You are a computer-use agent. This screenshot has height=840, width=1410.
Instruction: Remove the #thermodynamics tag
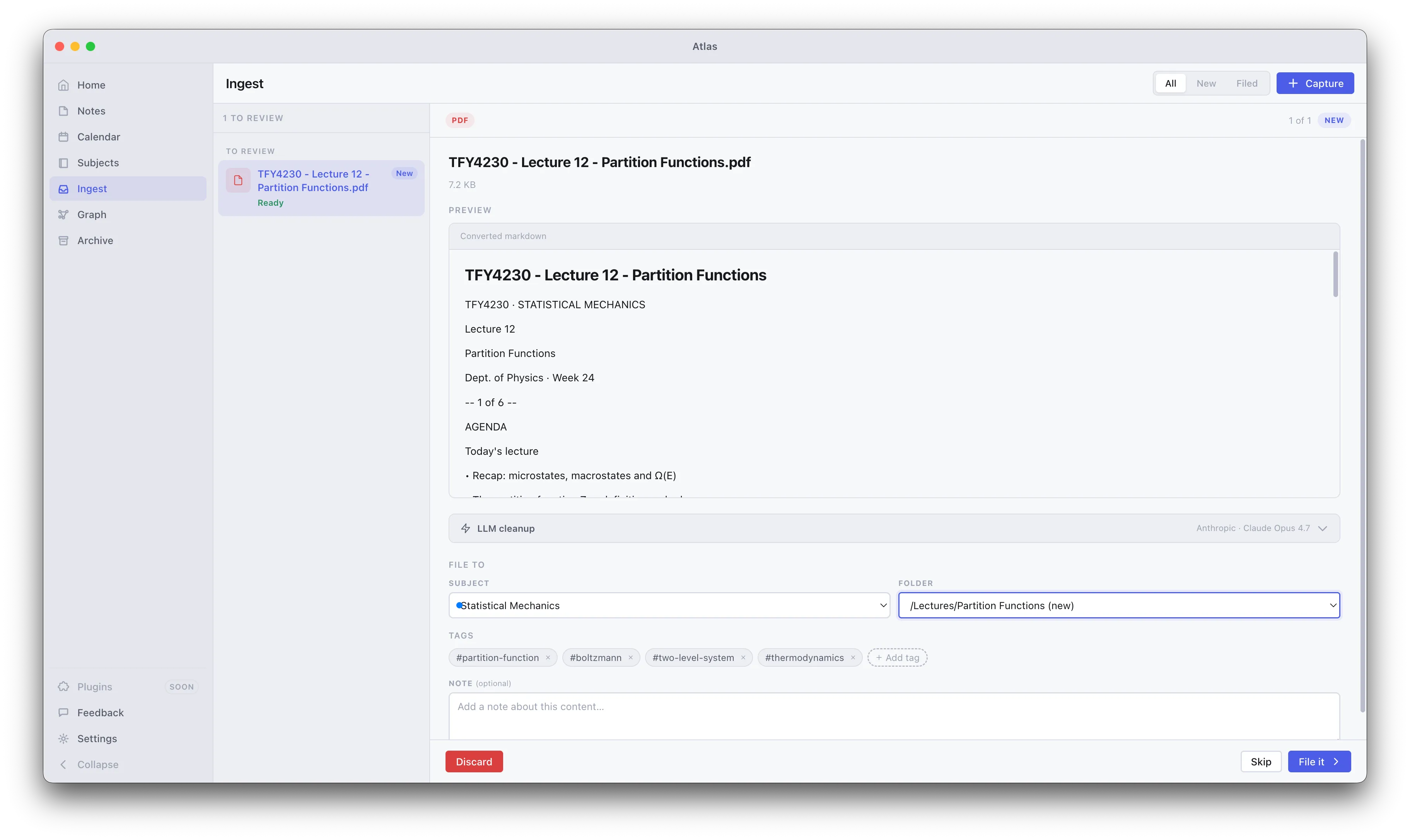point(853,658)
